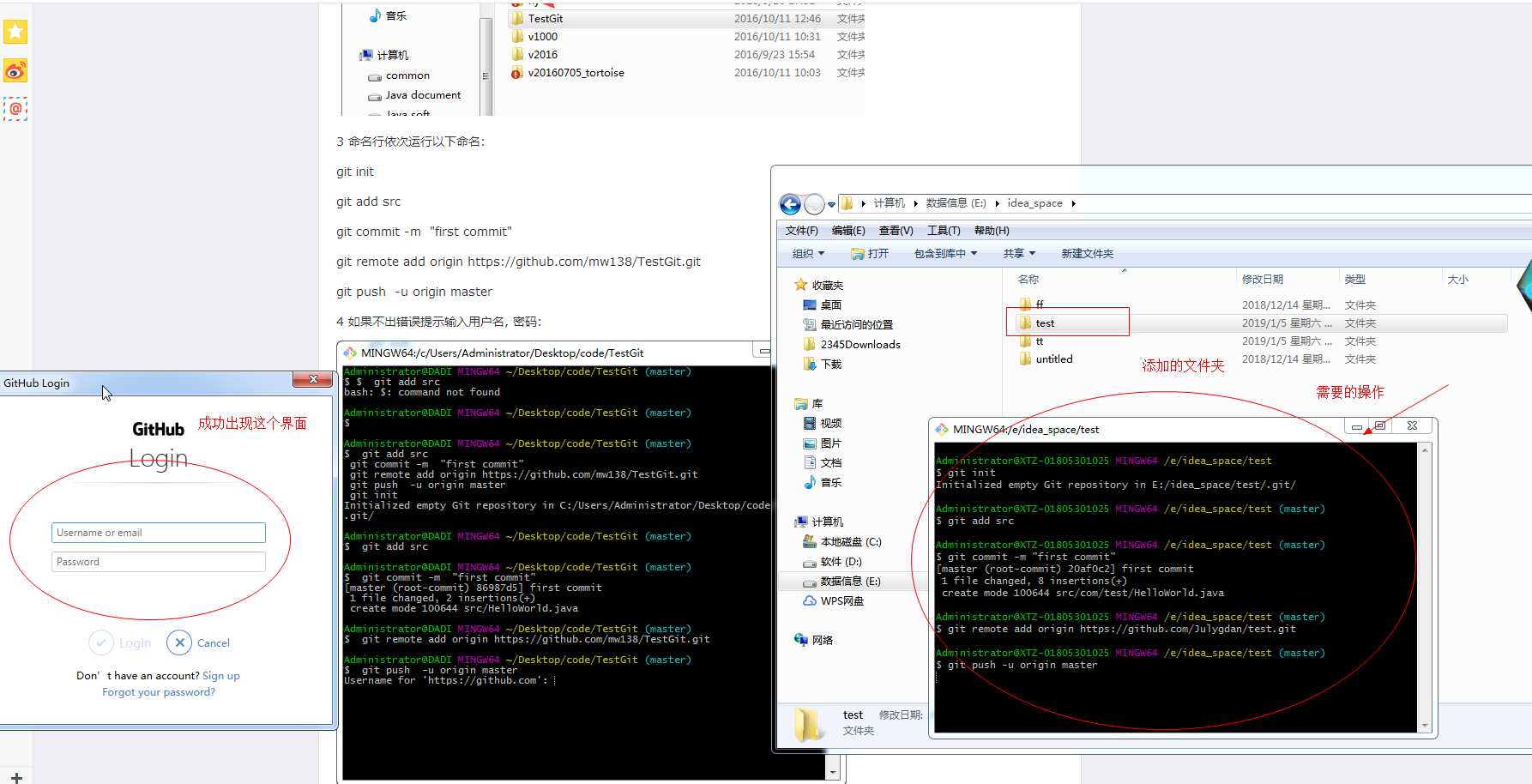Click idea_space breadcrumb in address bar
Screen dimensions: 1532x784
click(1035, 203)
